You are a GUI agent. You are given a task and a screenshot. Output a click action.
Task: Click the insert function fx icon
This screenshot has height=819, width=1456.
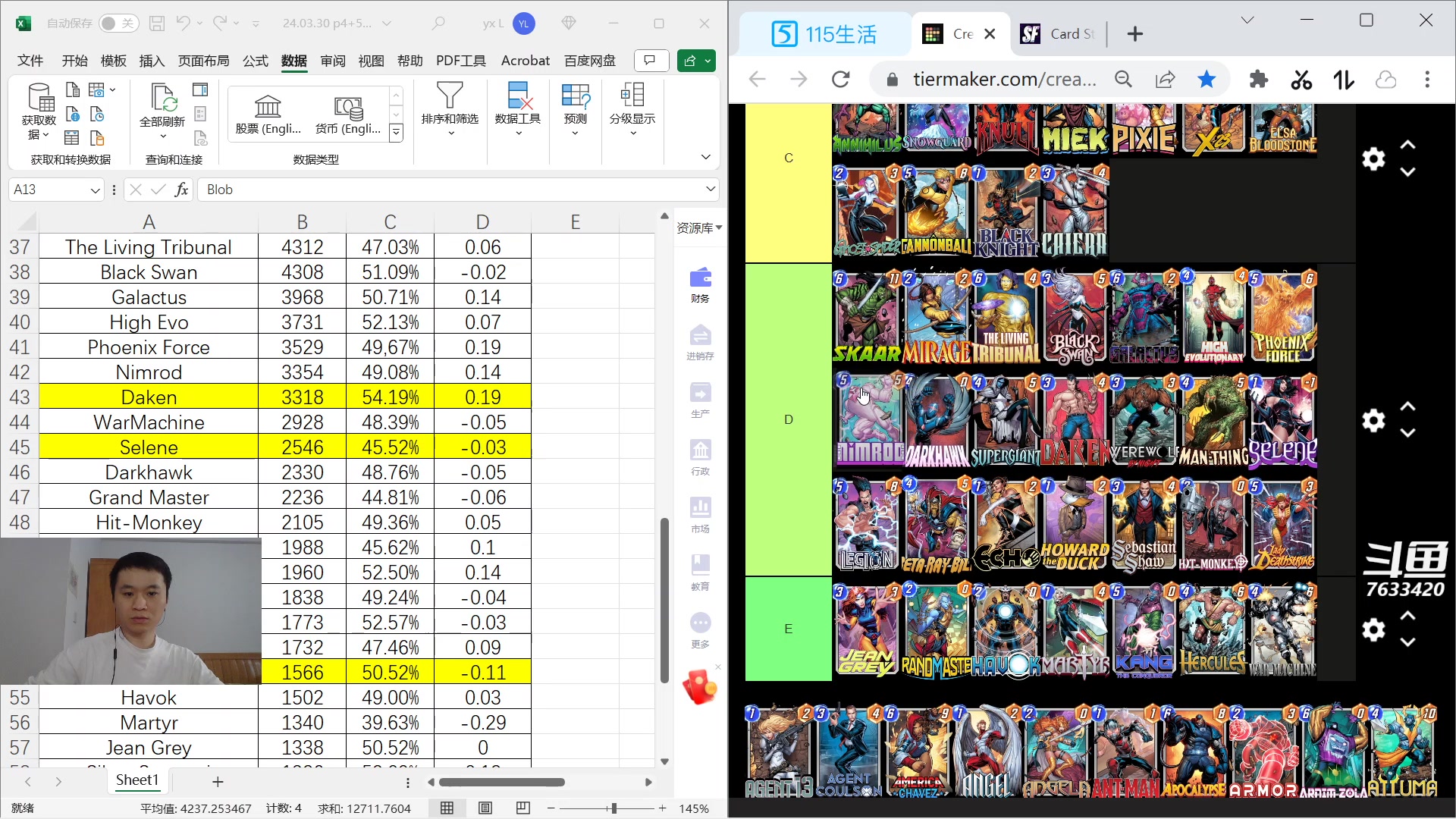pos(181,190)
